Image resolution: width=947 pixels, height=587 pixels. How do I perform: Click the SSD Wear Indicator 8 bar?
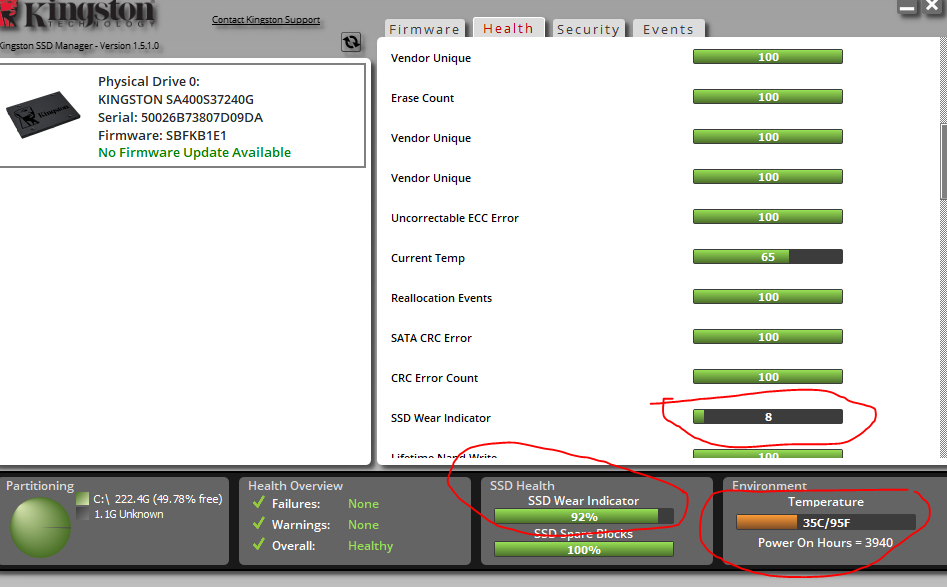click(768, 417)
